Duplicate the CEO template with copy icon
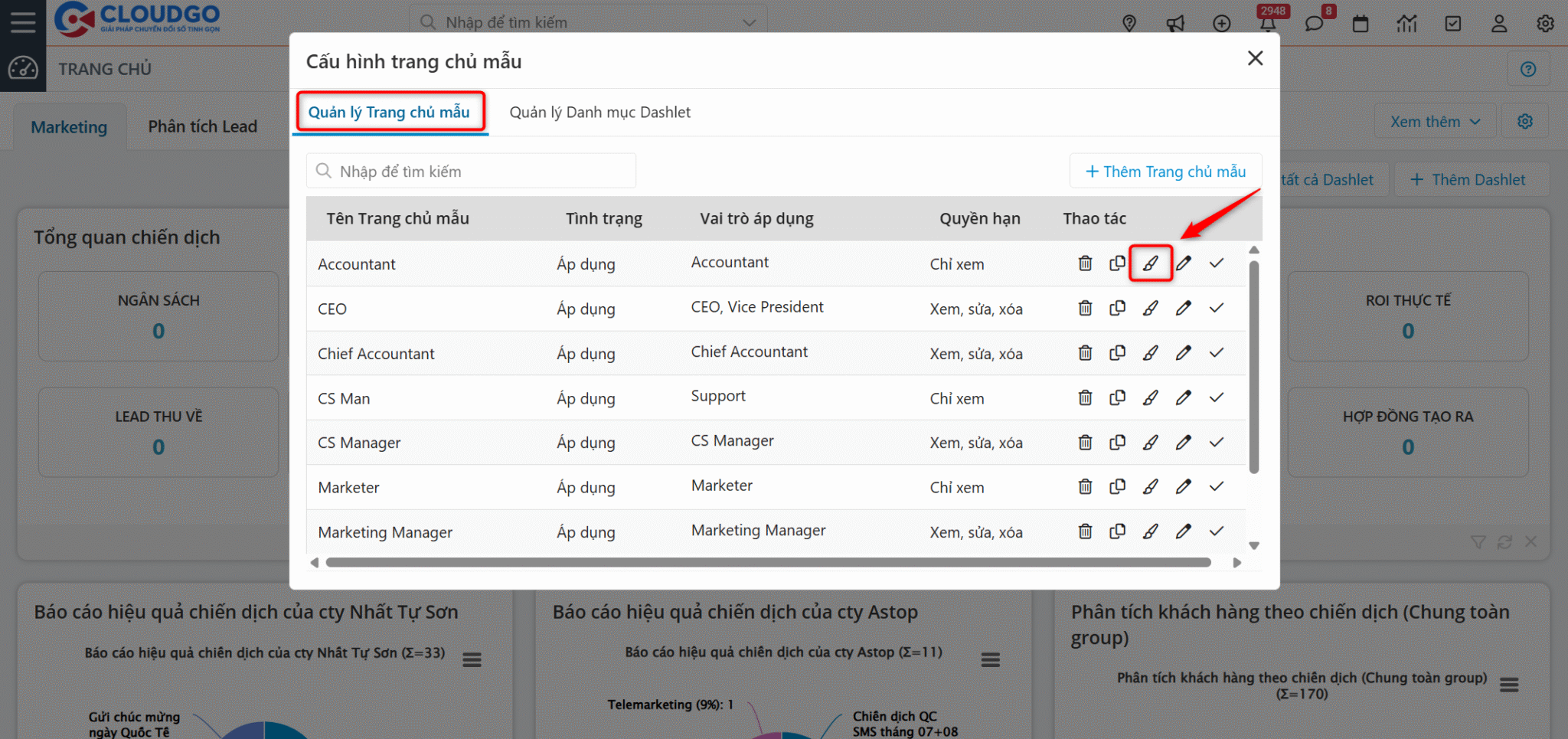This screenshot has width=1568, height=739. pyautogui.click(x=1117, y=308)
